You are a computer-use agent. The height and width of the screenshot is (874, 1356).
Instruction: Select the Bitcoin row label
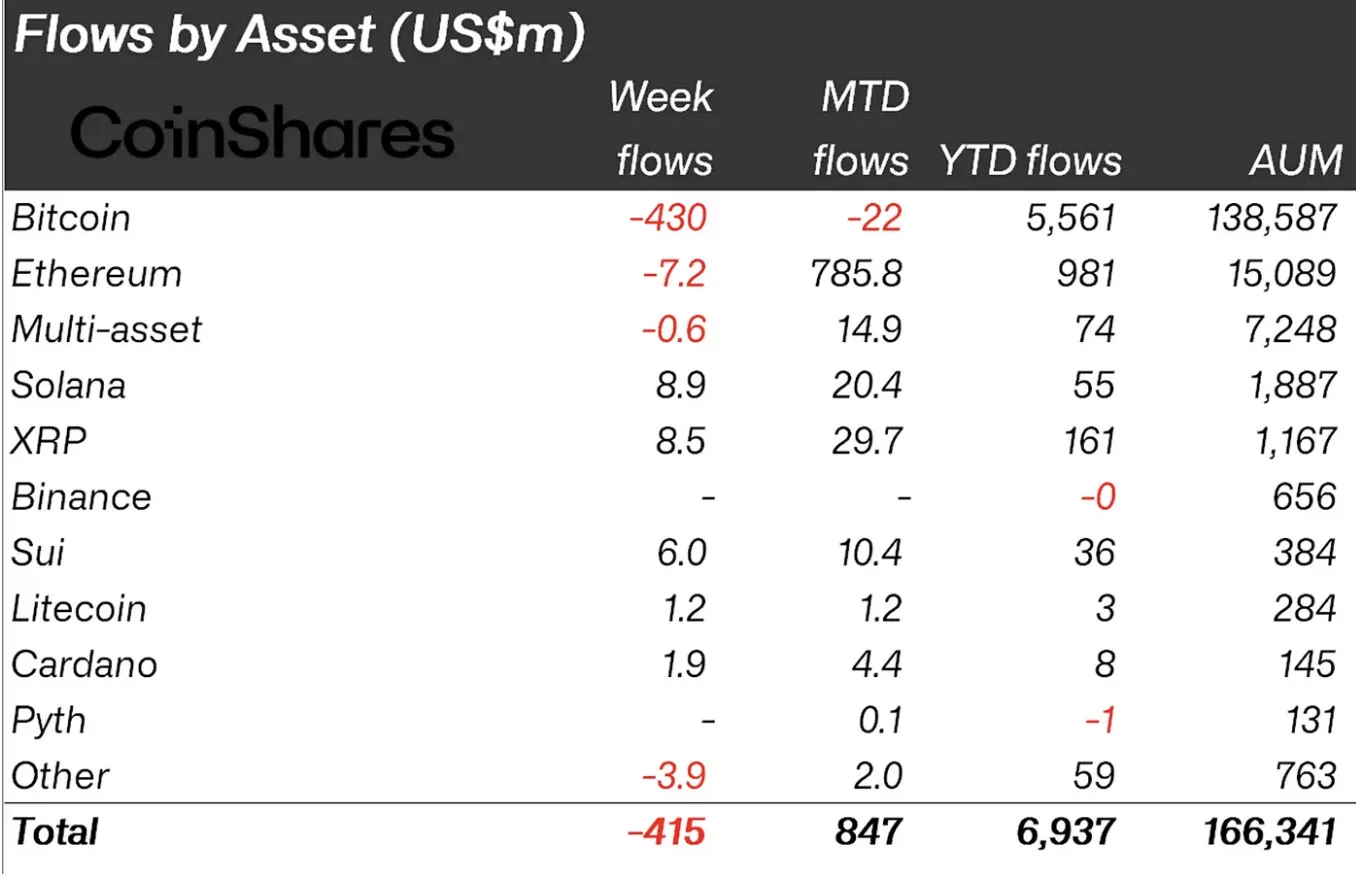click(x=71, y=218)
